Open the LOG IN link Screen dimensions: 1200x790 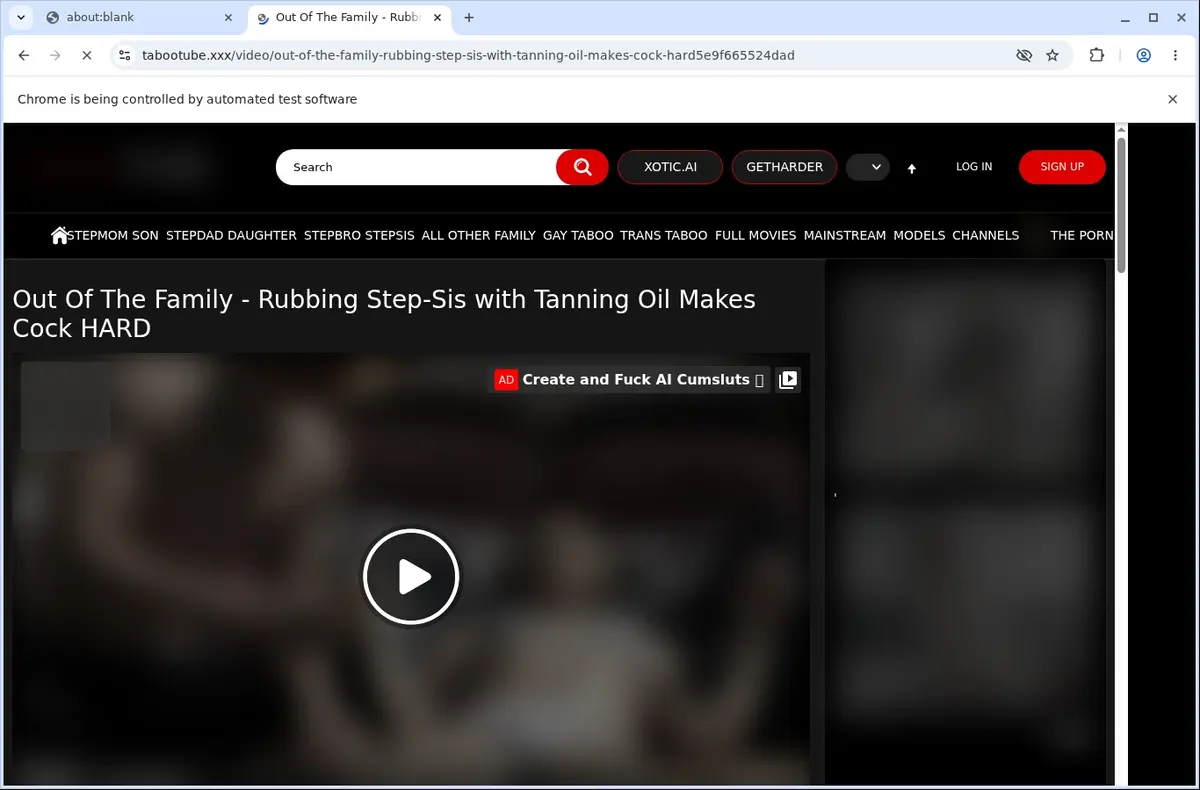[974, 167]
